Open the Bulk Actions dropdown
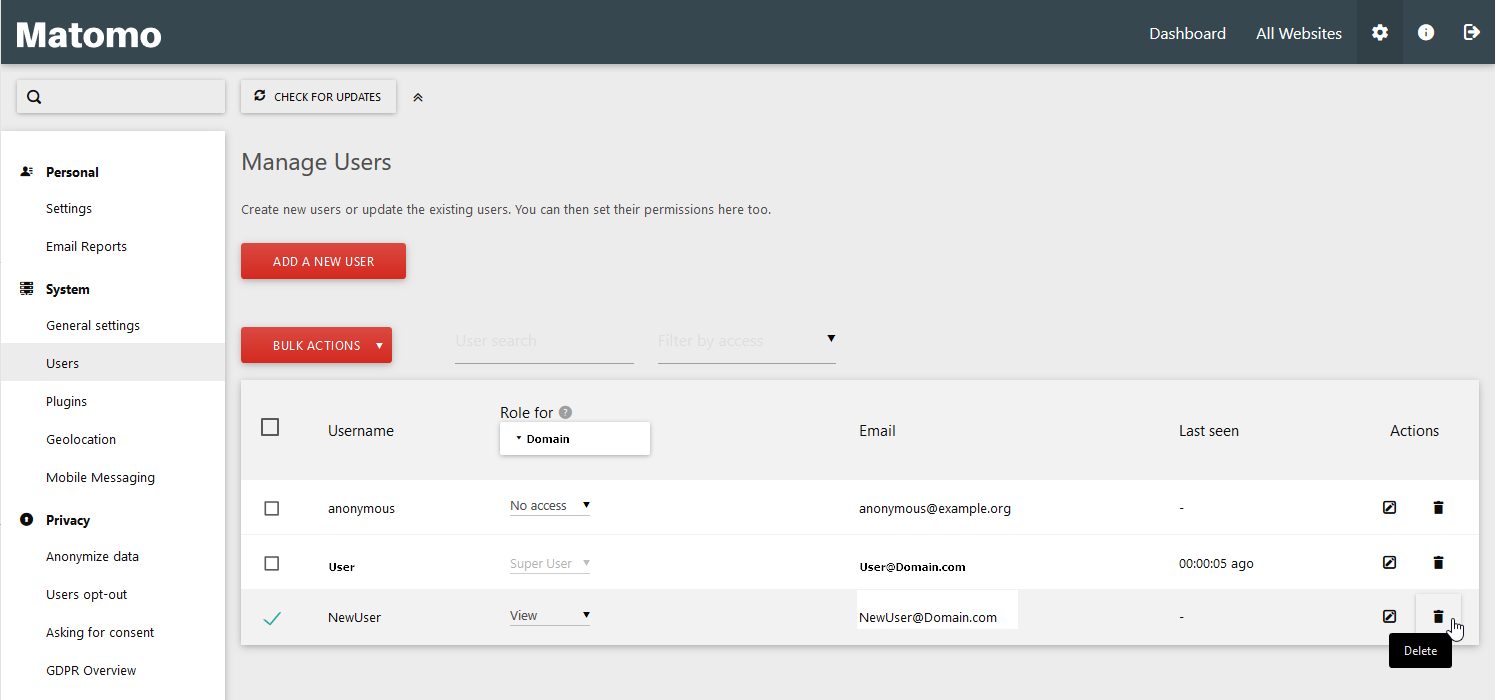This screenshot has width=1496, height=700. (316, 345)
